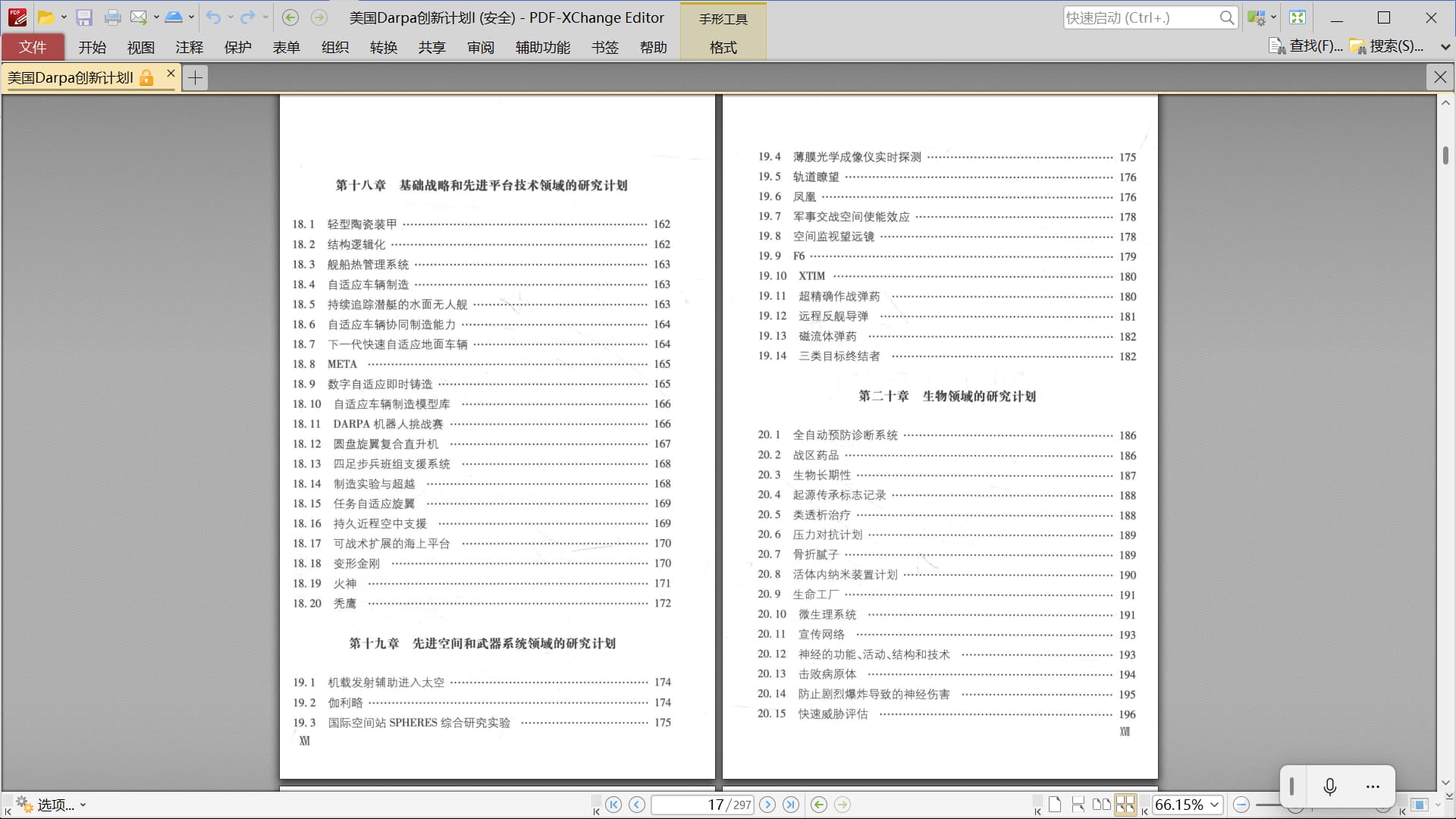The width and height of the screenshot is (1456, 819).
Task: Expand the 选项 options dropdown
Action: [83, 805]
